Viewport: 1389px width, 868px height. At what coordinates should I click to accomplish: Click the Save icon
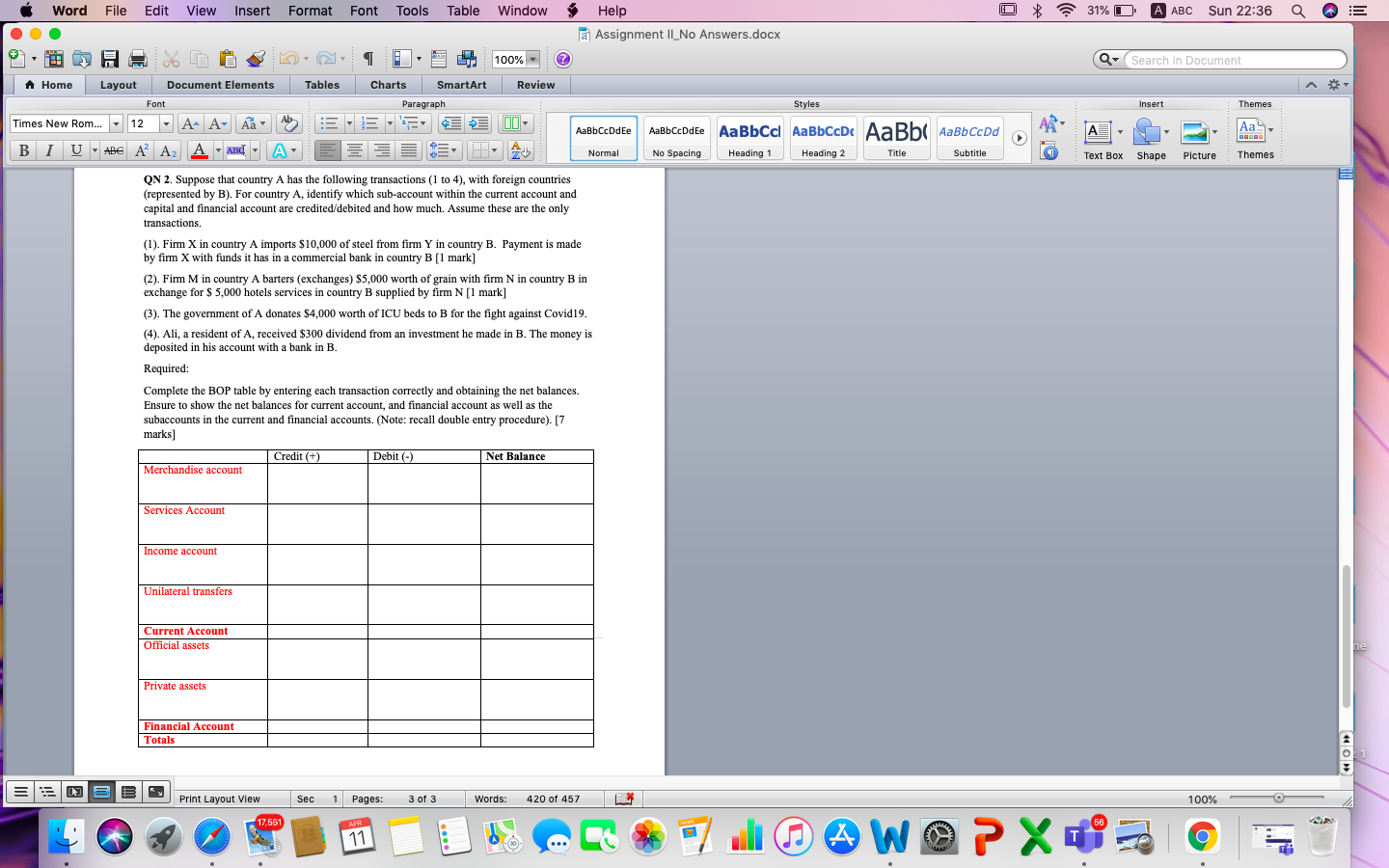[110, 59]
